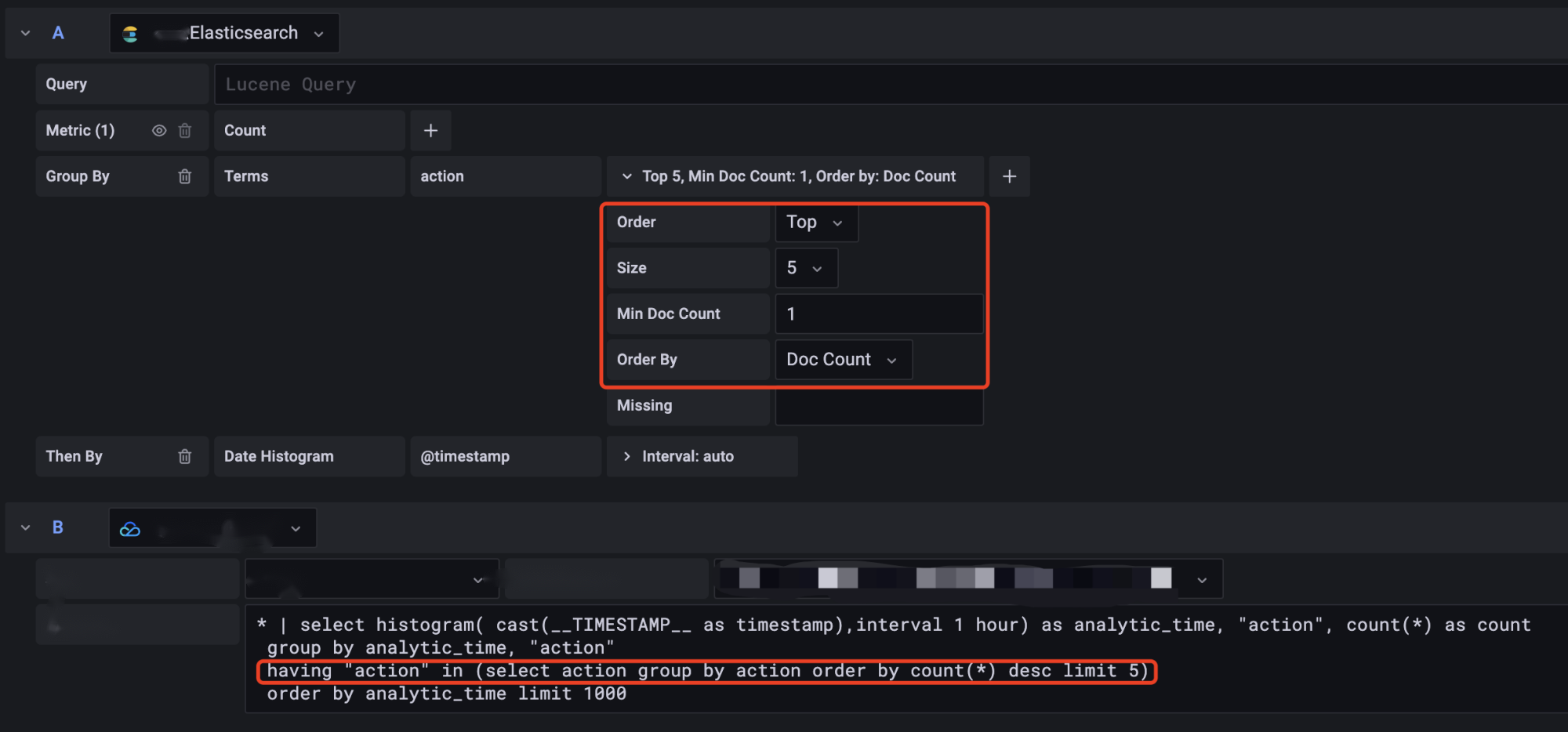Click into the SQL query editor text
This screenshot has height=732, width=1568.
[906, 659]
